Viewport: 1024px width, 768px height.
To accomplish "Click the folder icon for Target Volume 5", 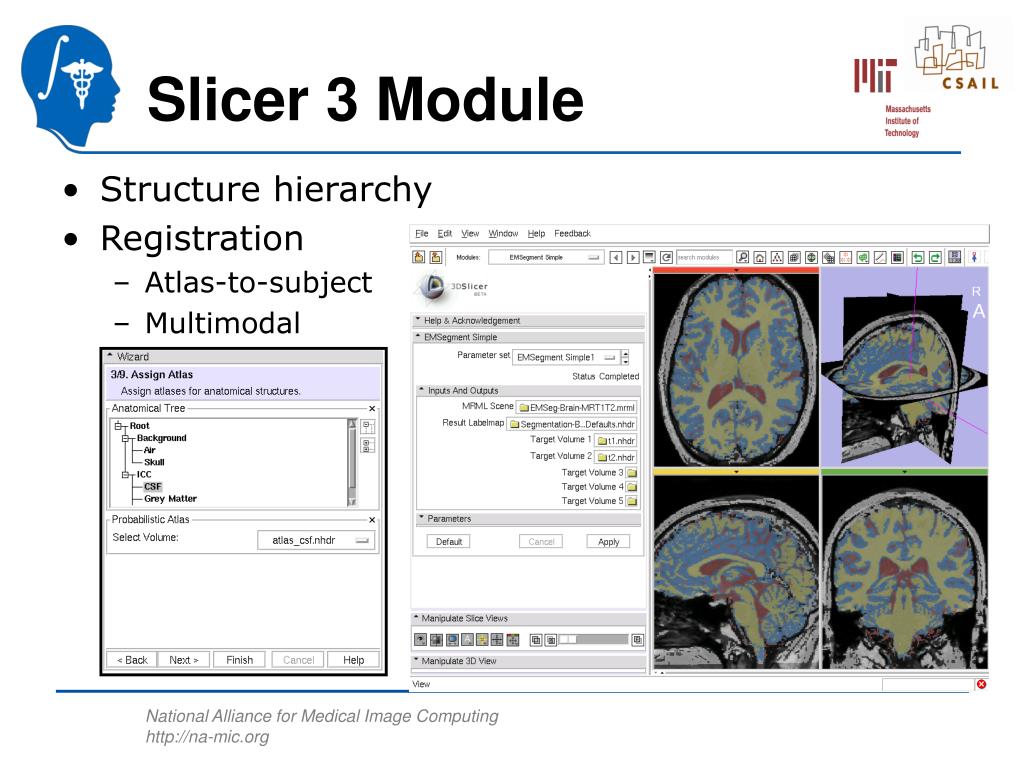I will (x=632, y=502).
